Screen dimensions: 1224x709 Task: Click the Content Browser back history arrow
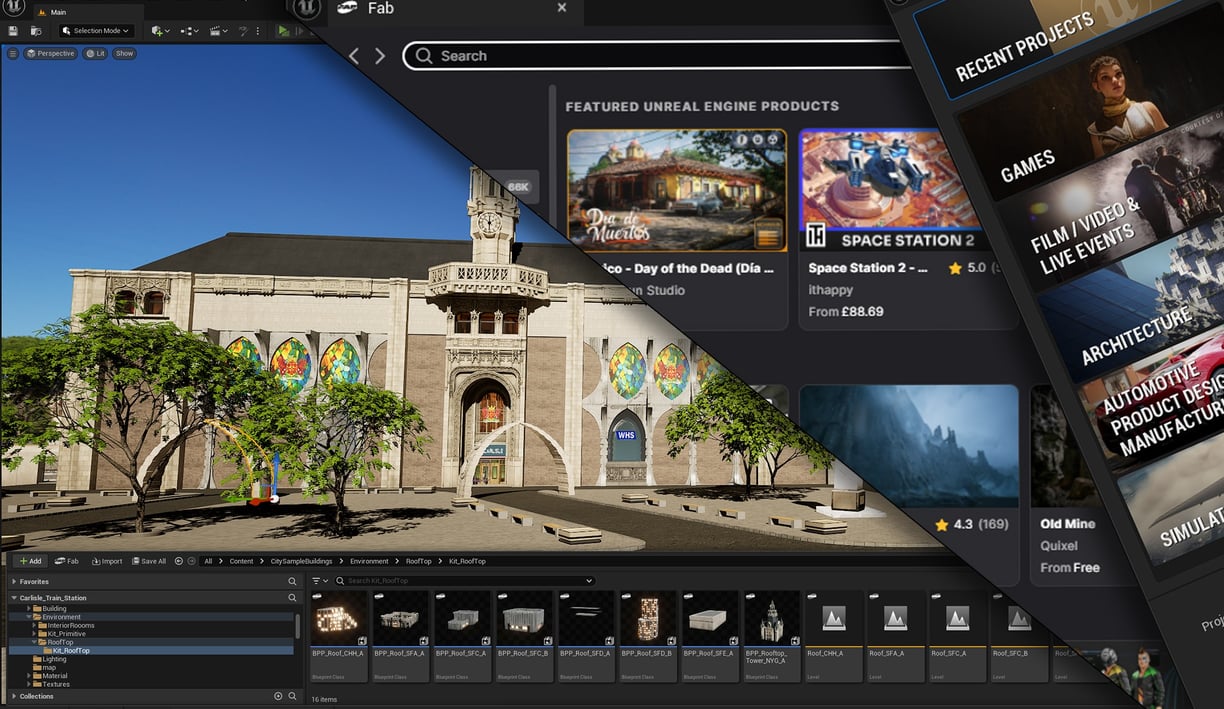click(179, 561)
